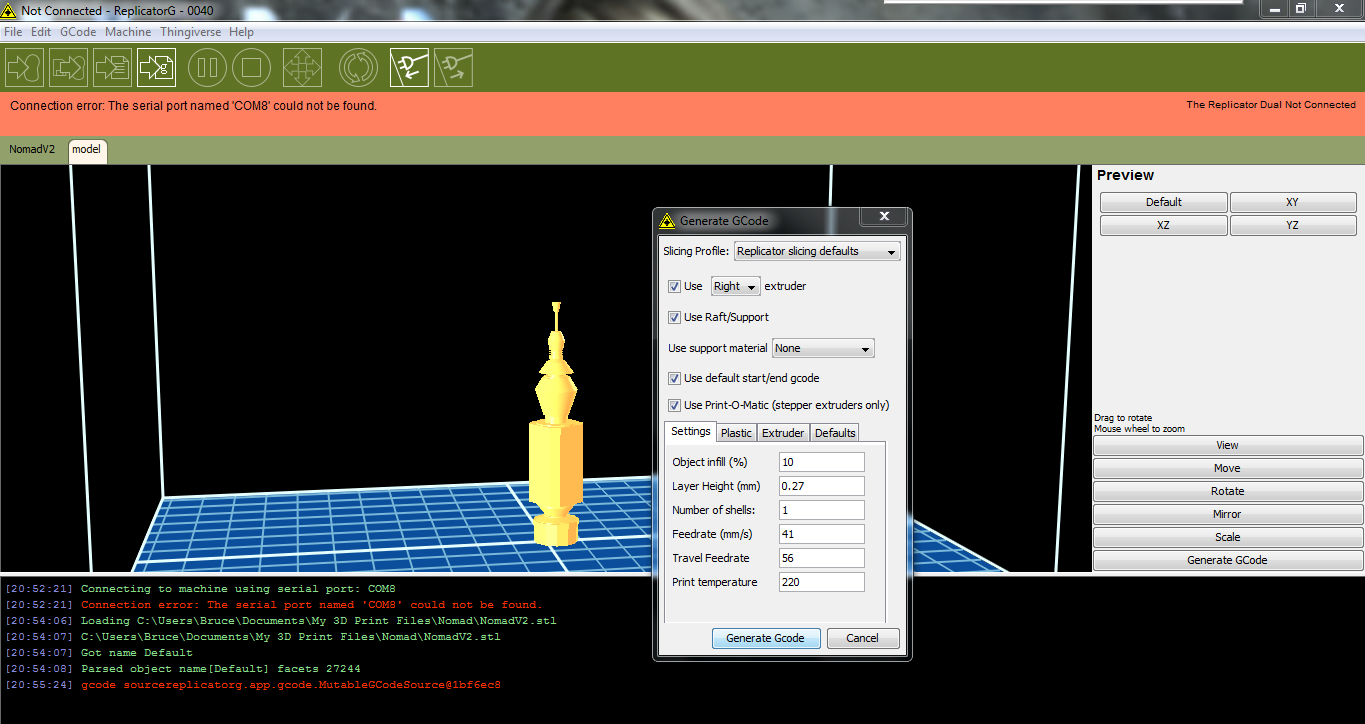Open the machine Control Panel icon
Screen dimensions: 1365x724
301,67
